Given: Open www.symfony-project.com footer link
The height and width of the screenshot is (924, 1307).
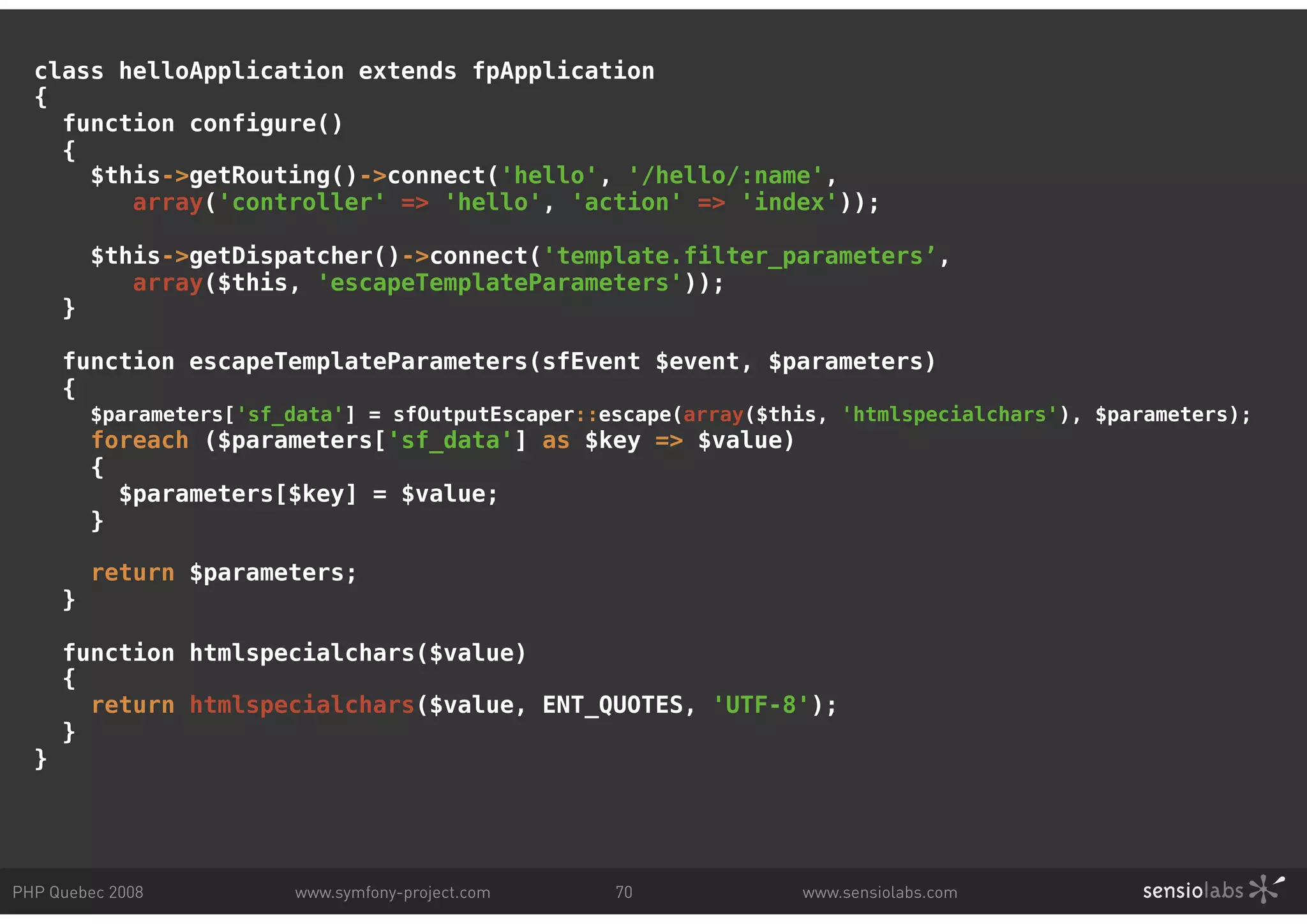Looking at the screenshot, I should point(392,892).
